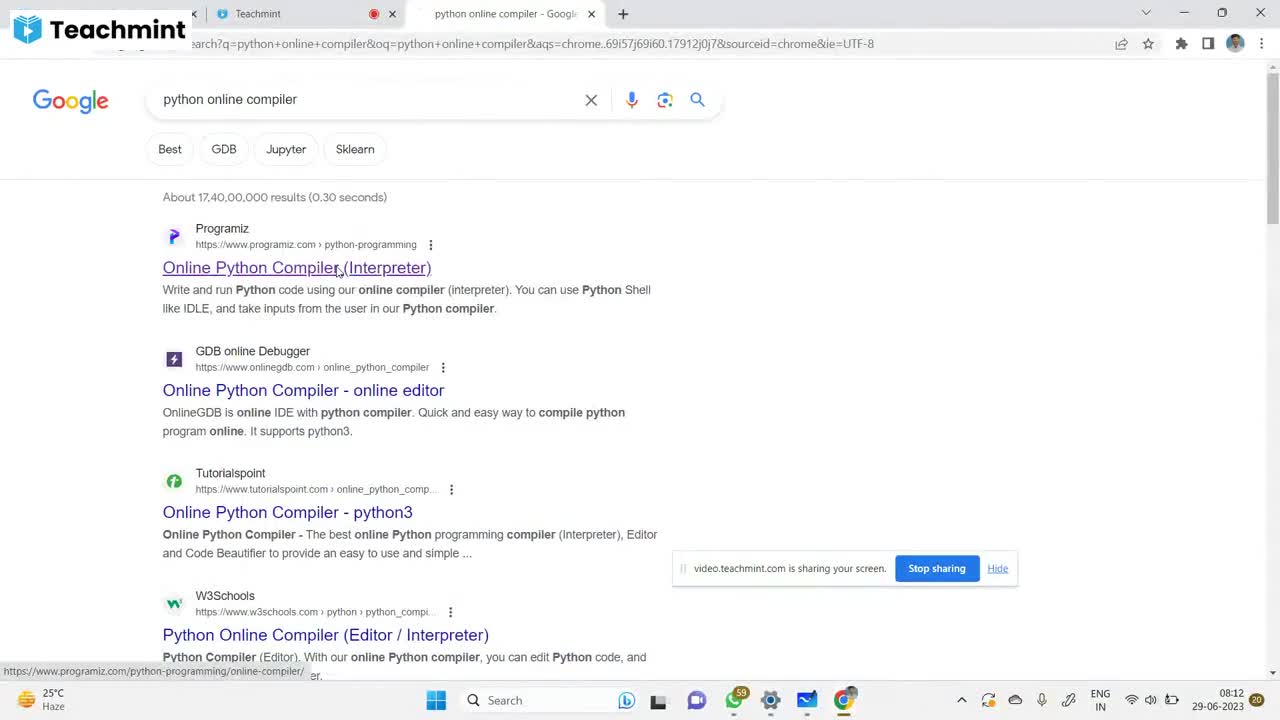The image size is (1280, 720).
Task: Open the microphone tray icon
Action: [x=1042, y=700]
